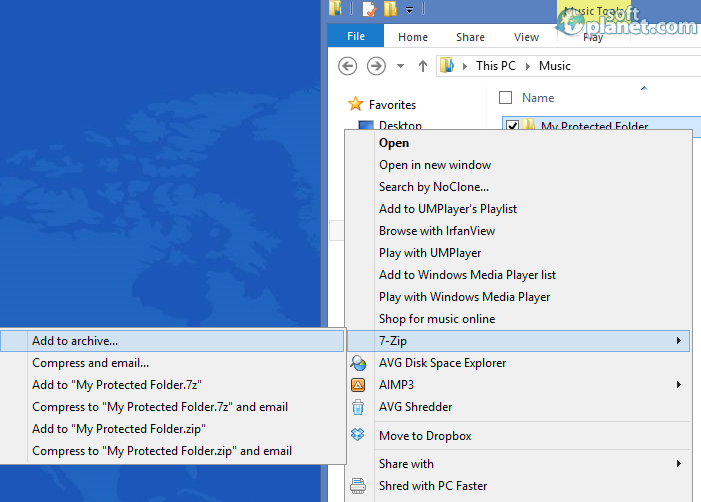Click the orange AIMP3 icon

[x=358, y=385]
